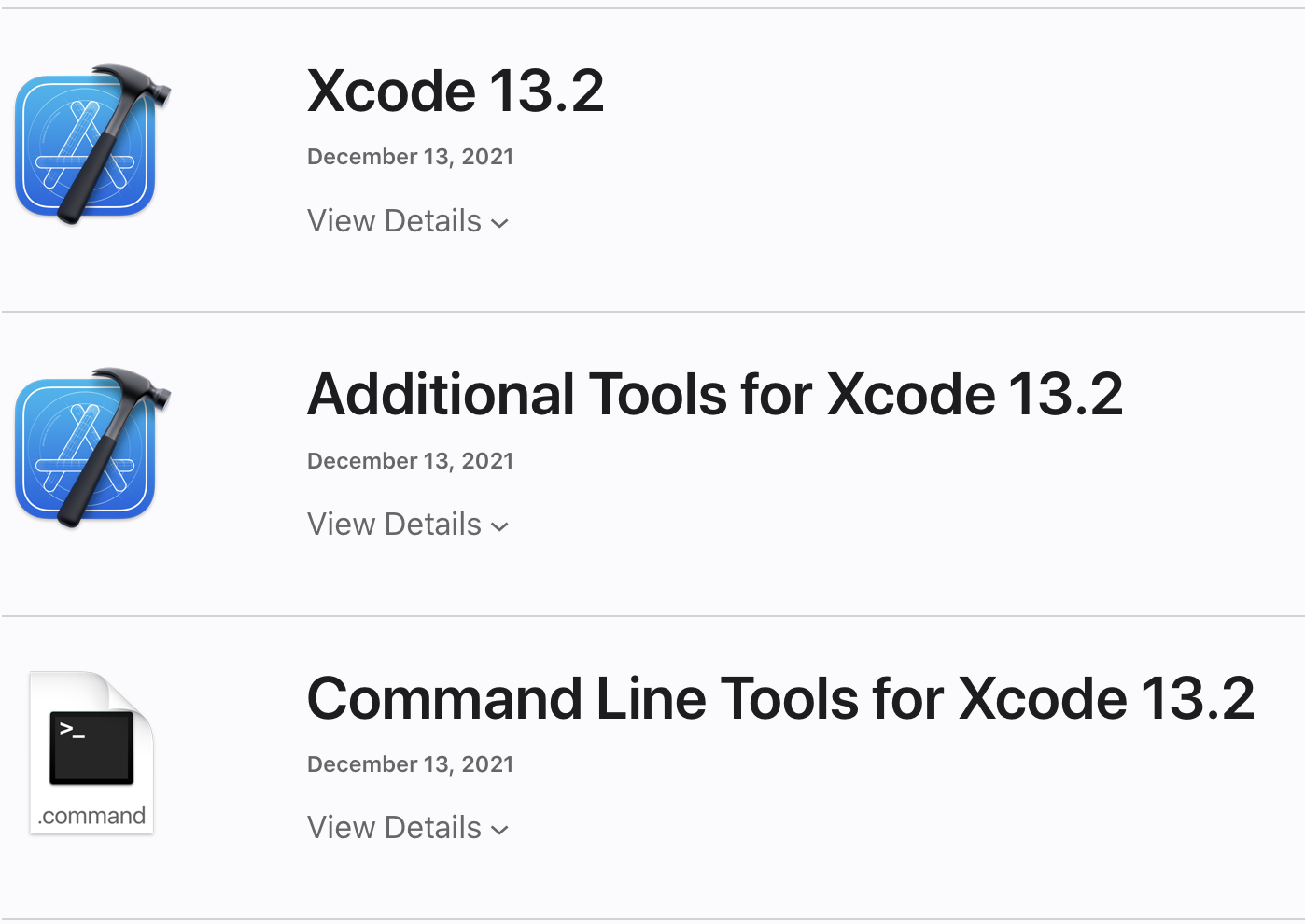Select the 'Command Line Tools for Xcode 13.2' heading
Image resolution: width=1305 pixels, height=924 pixels.
(x=780, y=699)
